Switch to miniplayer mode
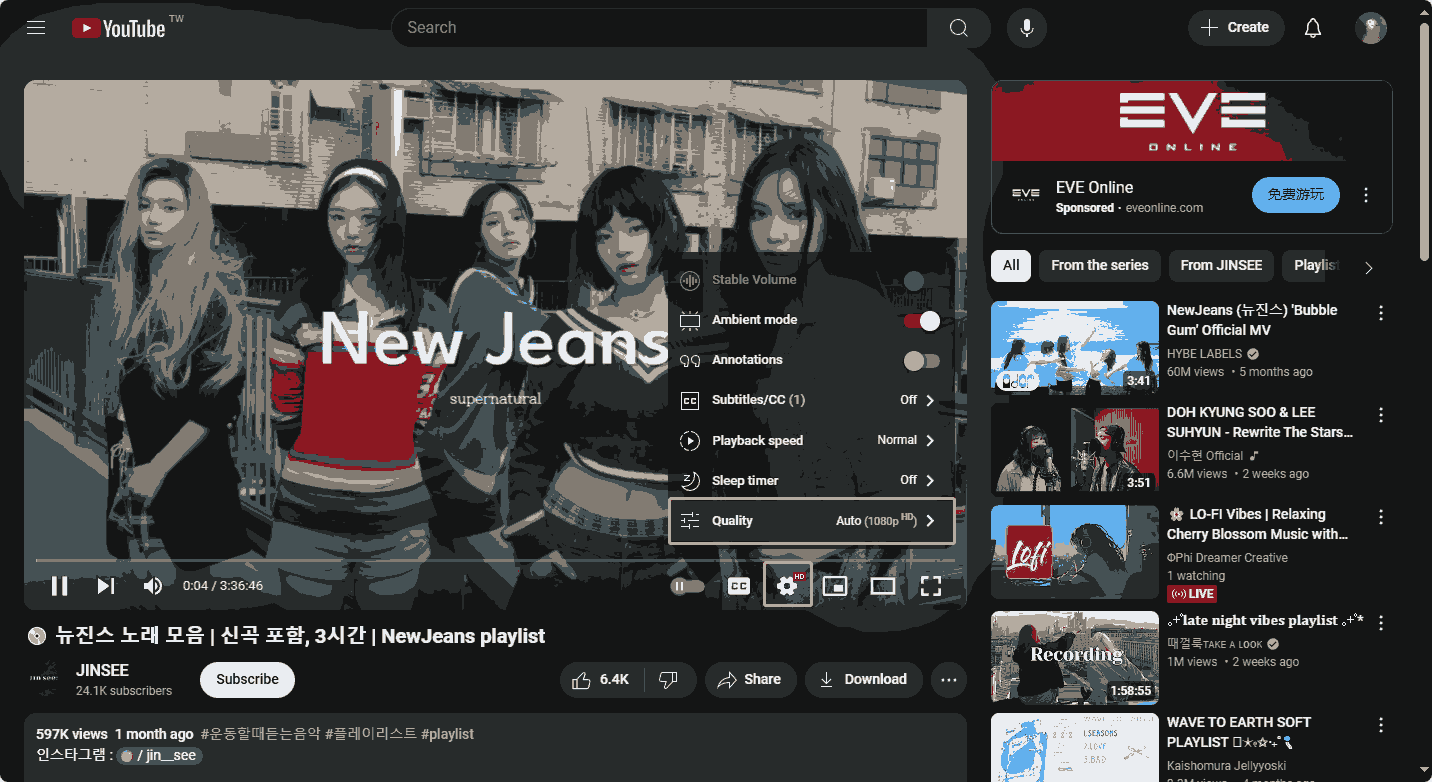 pyautogui.click(x=835, y=586)
